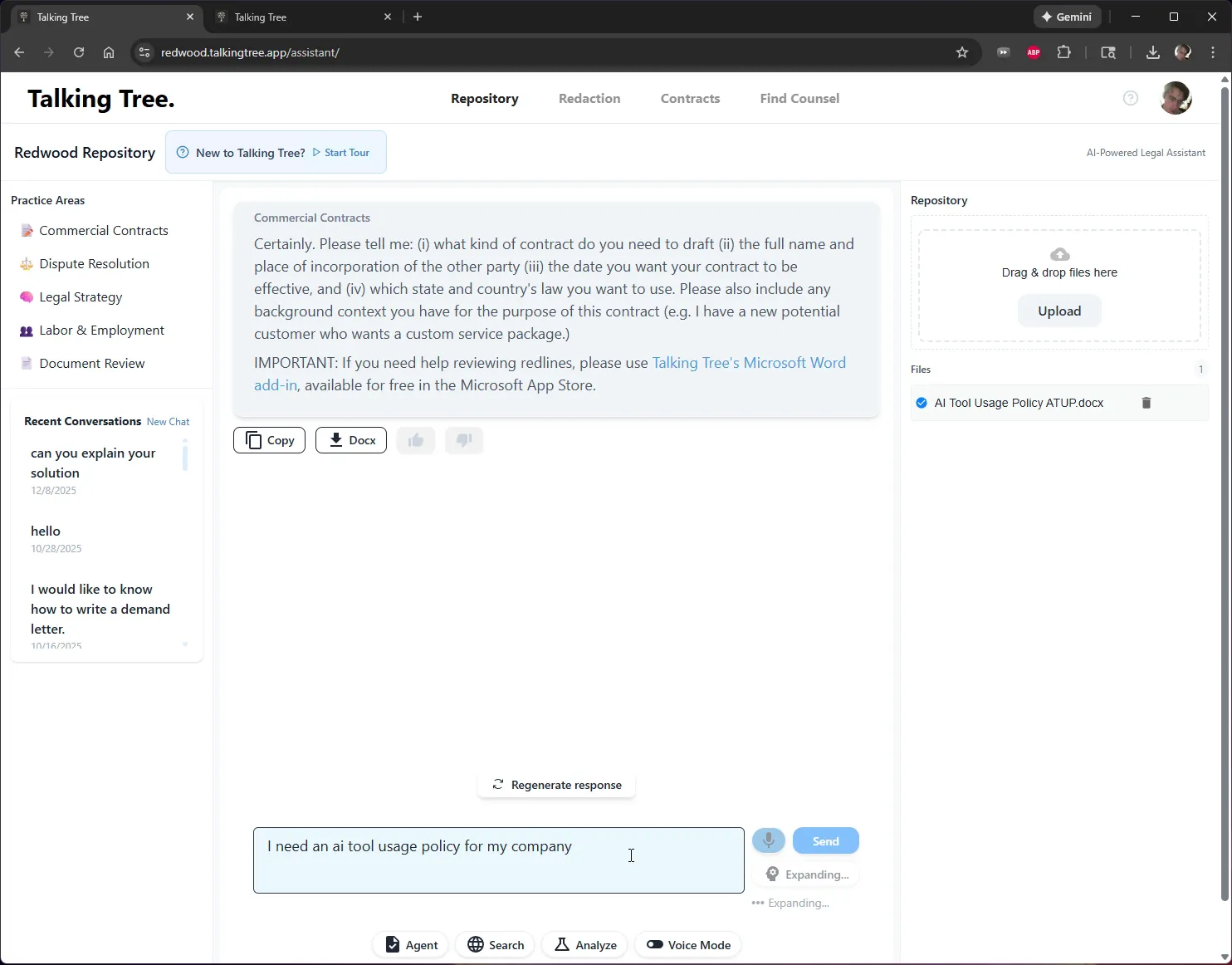Click the Expanding prompt button with lightbulb
Screen dimensions: 1232x965
click(807, 874)
